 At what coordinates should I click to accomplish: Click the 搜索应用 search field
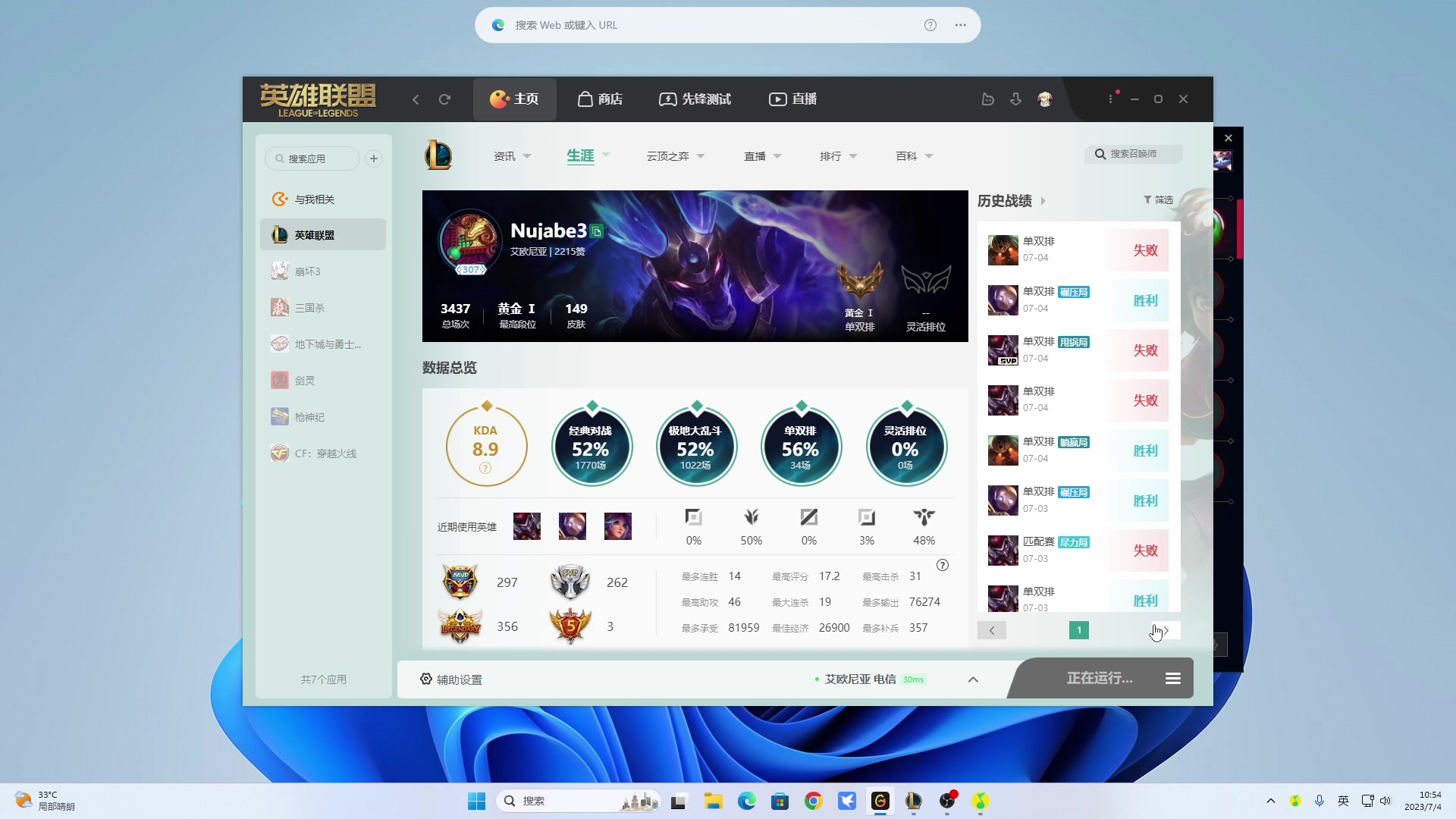[x=312, y=158]
